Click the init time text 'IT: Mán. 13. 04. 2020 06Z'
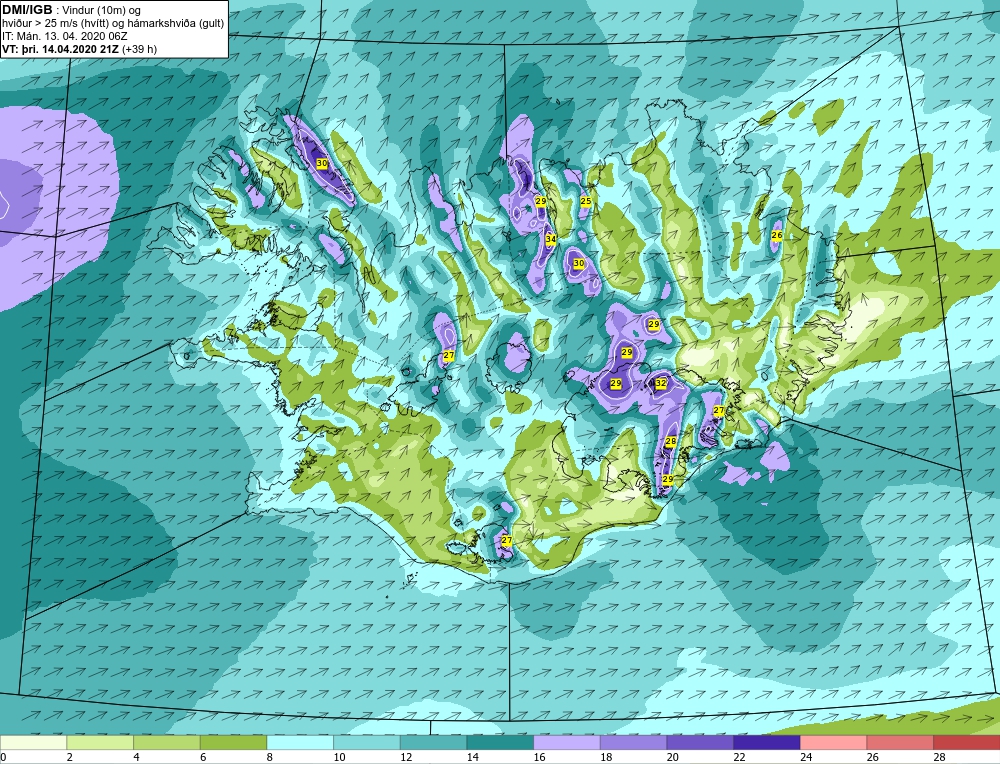Image resolution: width=1000 pixels, height=764 pixels. point(64,36)
